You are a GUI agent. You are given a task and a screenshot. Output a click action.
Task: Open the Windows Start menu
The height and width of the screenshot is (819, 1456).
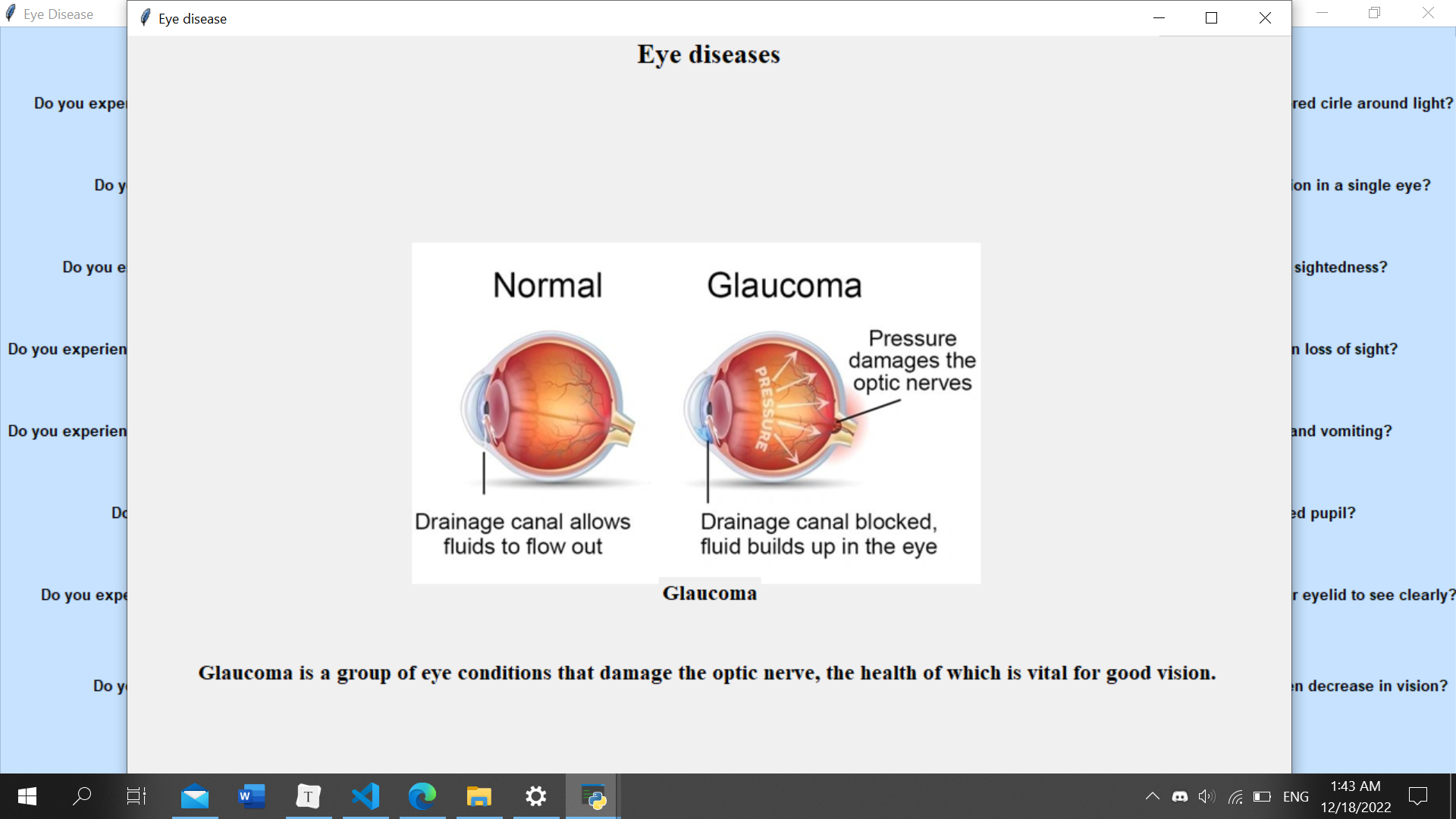click(x=27, y=796)
